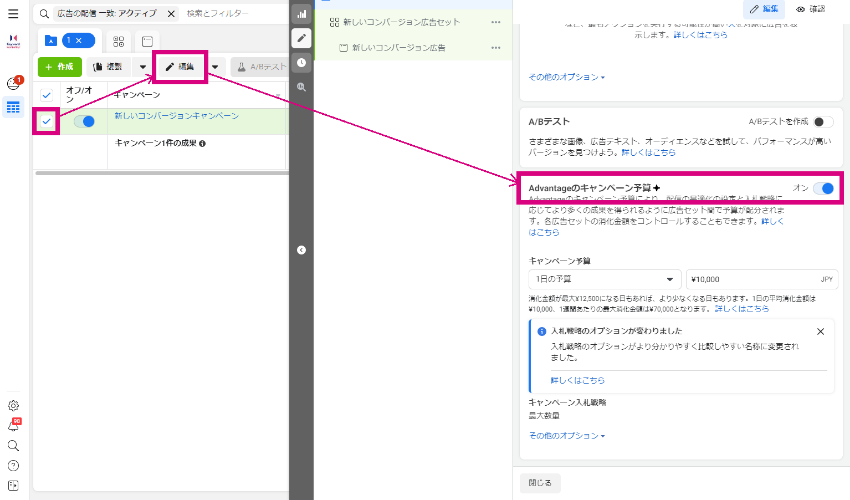Switch to the ad sets tab
Image resolution: width=850 pixels, height=500 pixels.
(119, 41)
